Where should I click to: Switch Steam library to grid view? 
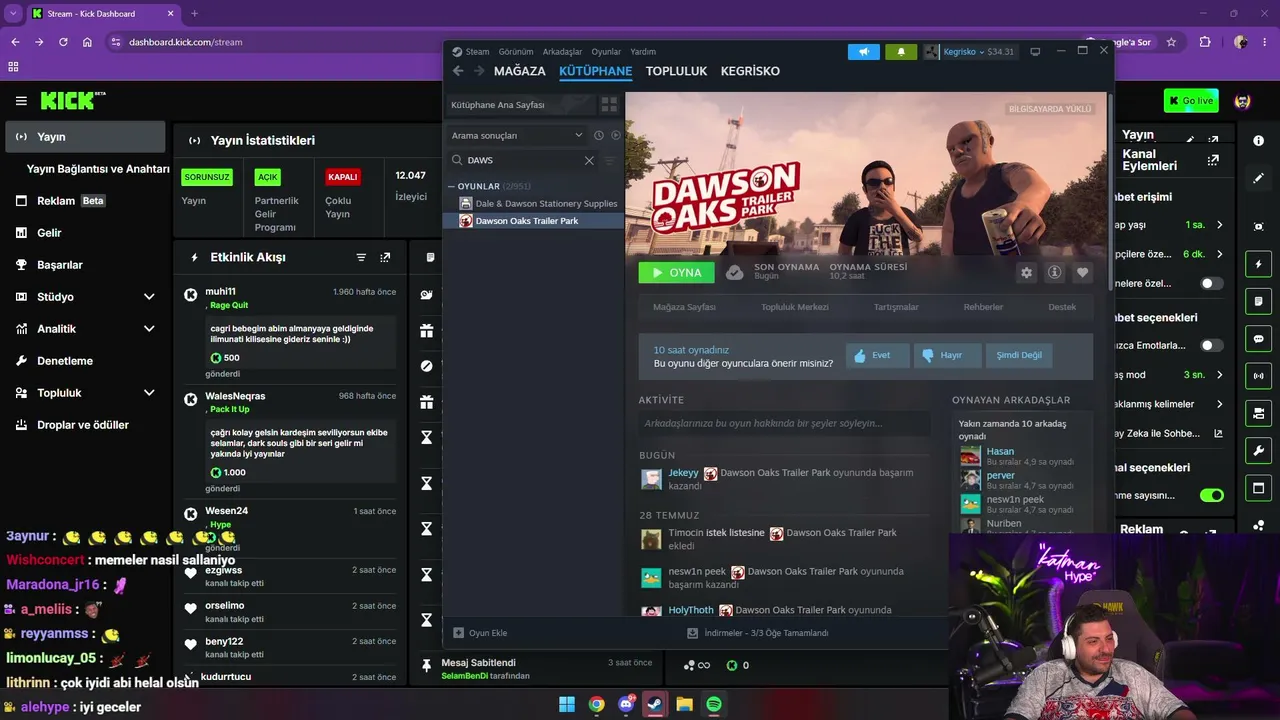coord(609,105)
